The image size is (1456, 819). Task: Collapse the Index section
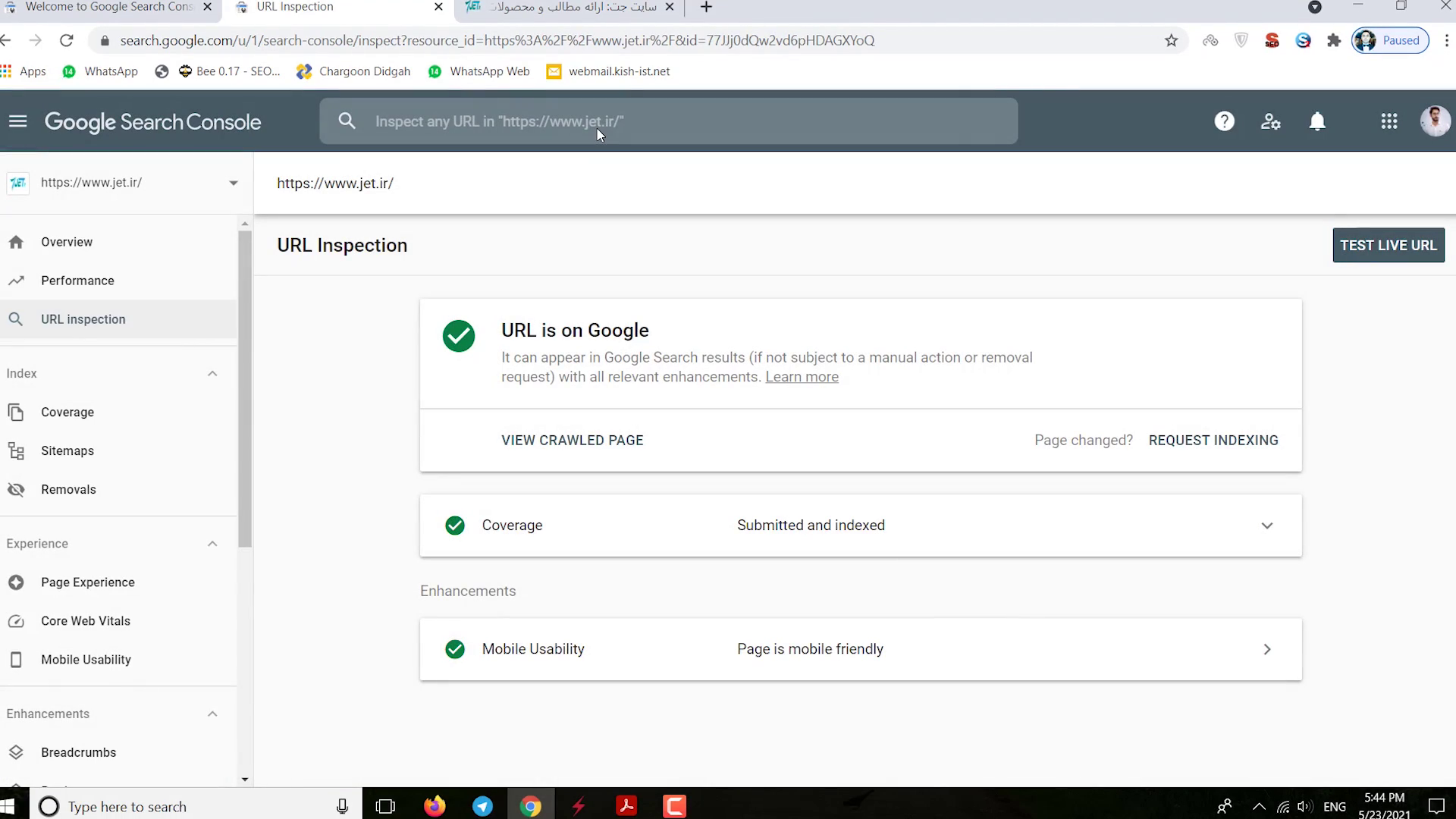212,373
